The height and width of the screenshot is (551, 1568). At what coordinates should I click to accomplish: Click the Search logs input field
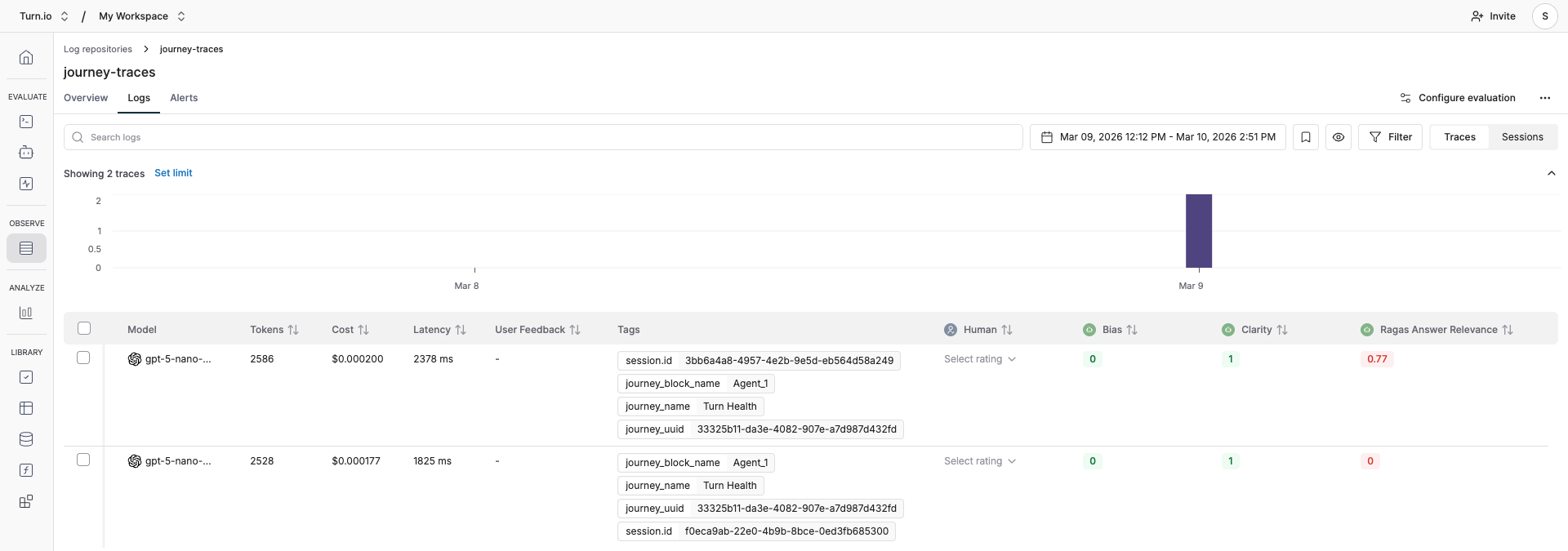[543, 137]
